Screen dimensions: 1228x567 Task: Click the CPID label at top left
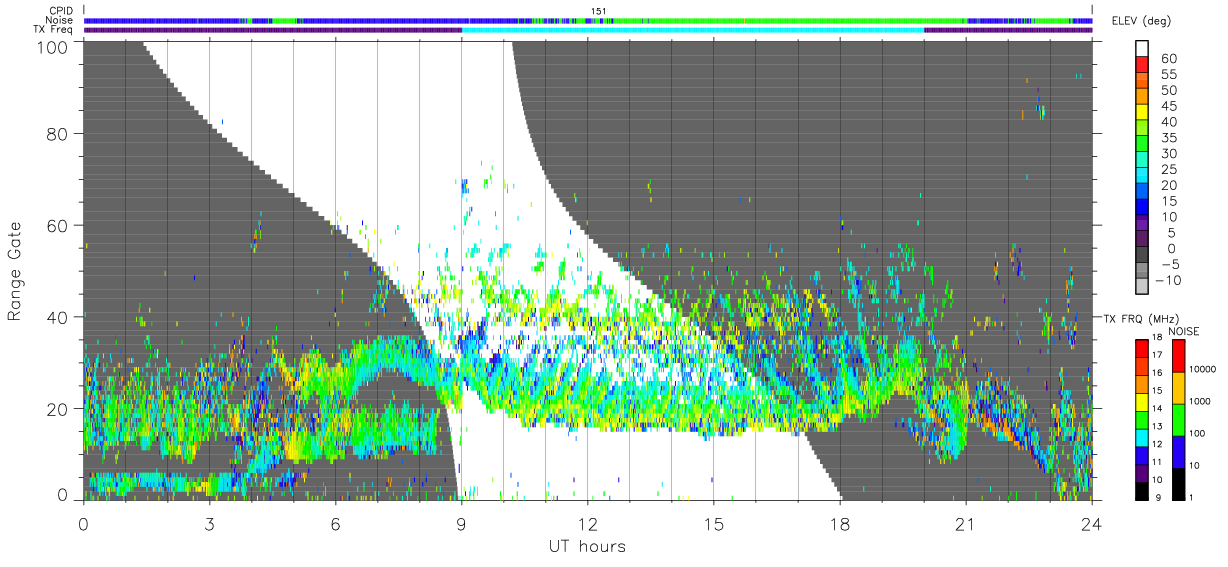(x=62, y=11)
